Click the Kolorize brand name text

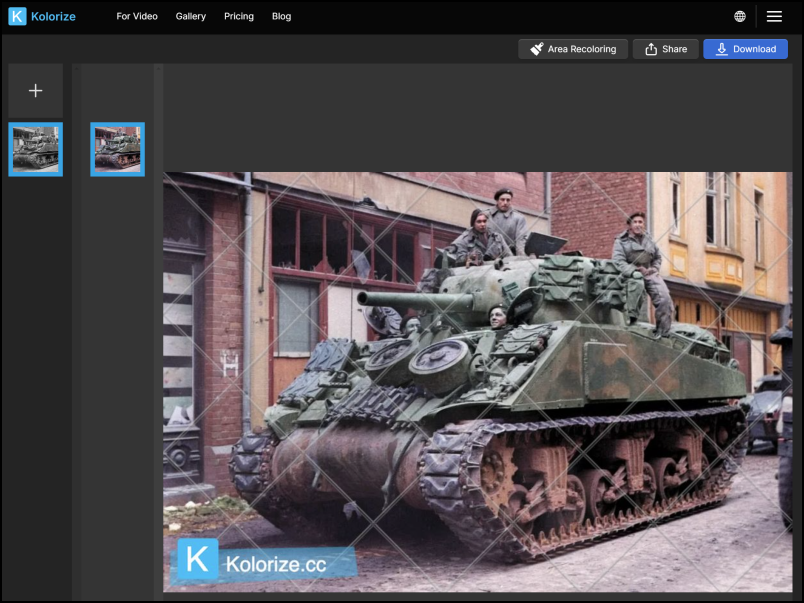54,16
